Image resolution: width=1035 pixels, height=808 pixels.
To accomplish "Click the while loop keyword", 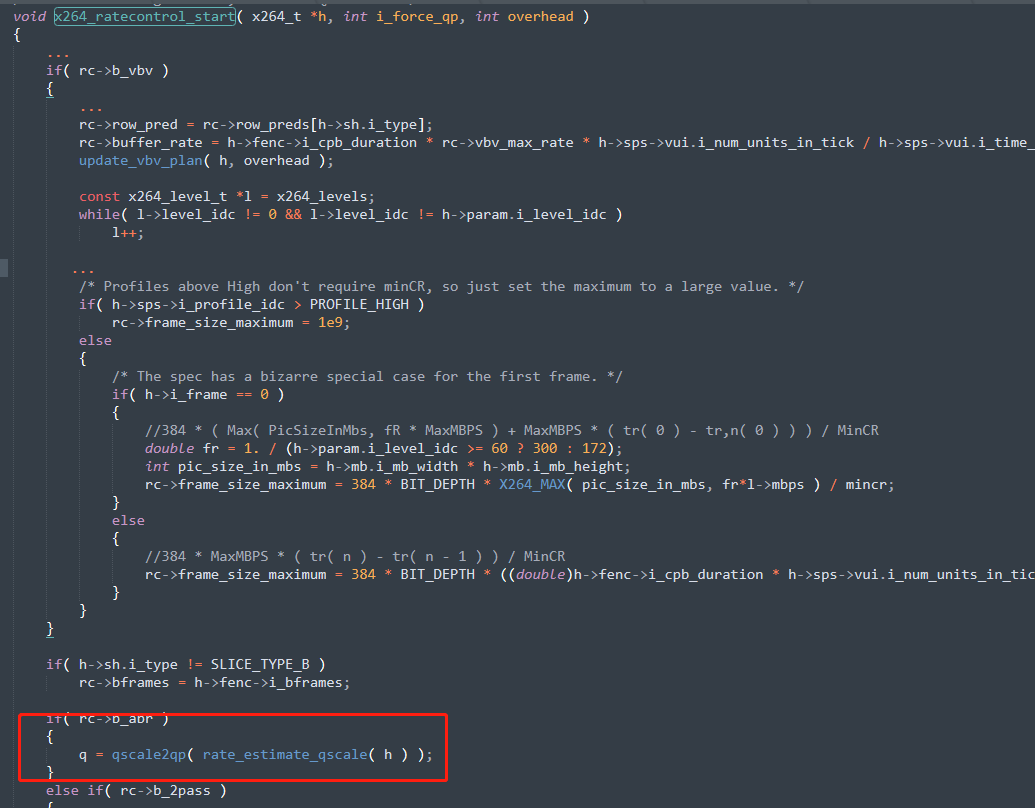I will [100, 215].
